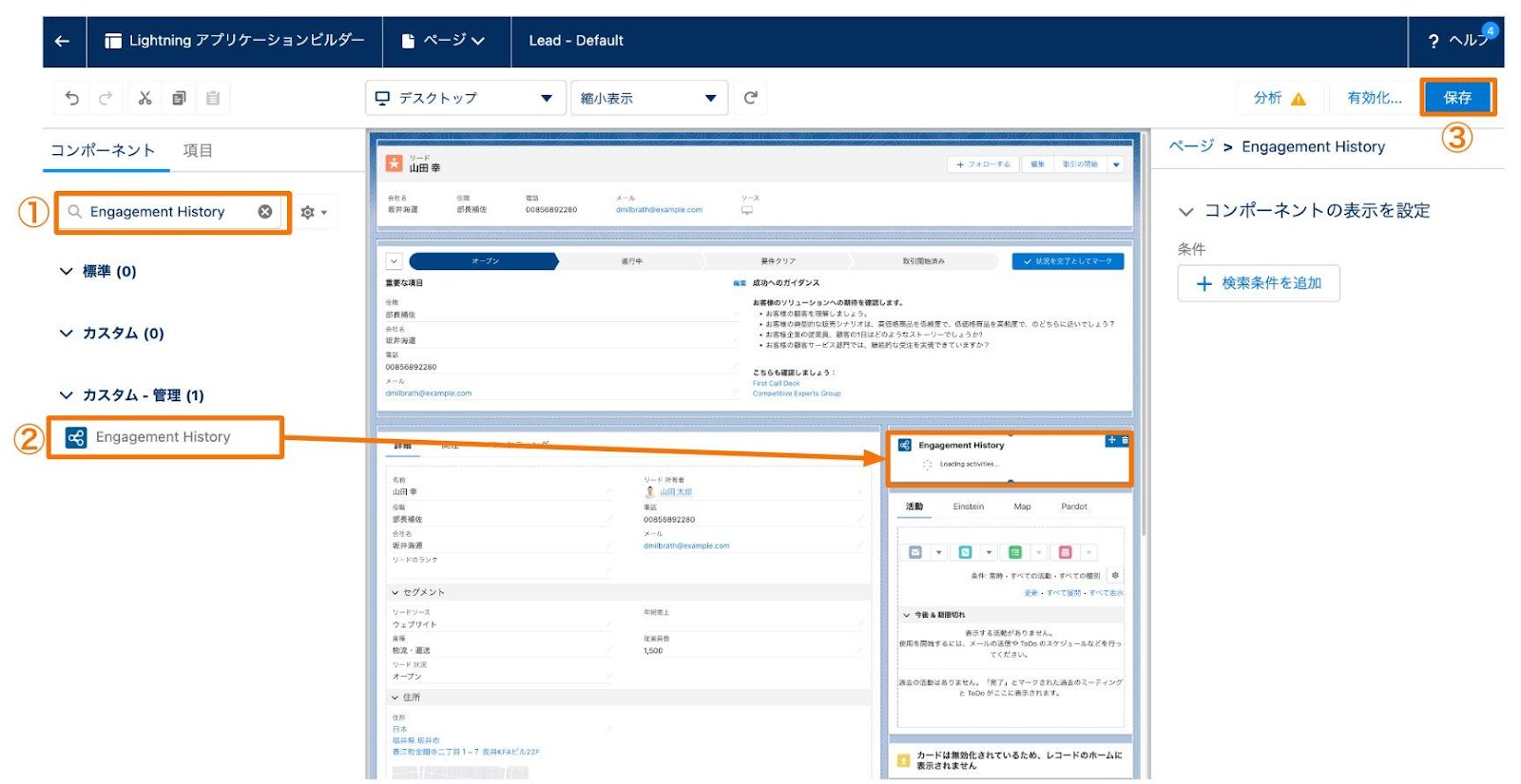Viewport: 1521px width, 784px height.
Task: Click the new event calendar icon
Action: tap(1066, 552)
